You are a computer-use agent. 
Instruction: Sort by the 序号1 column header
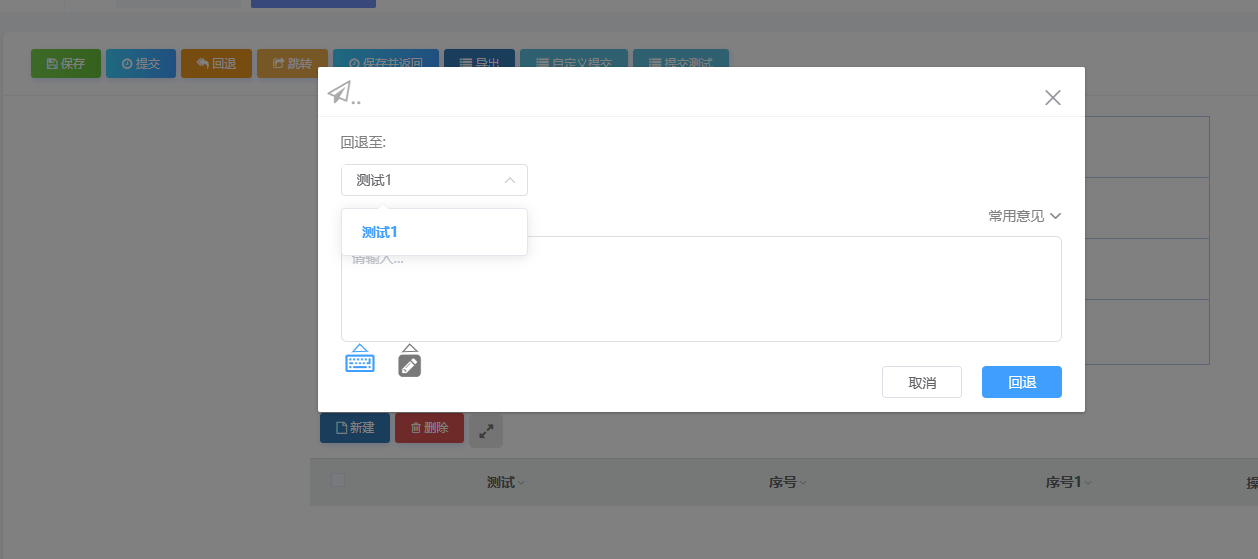[x=1068, y=483]
